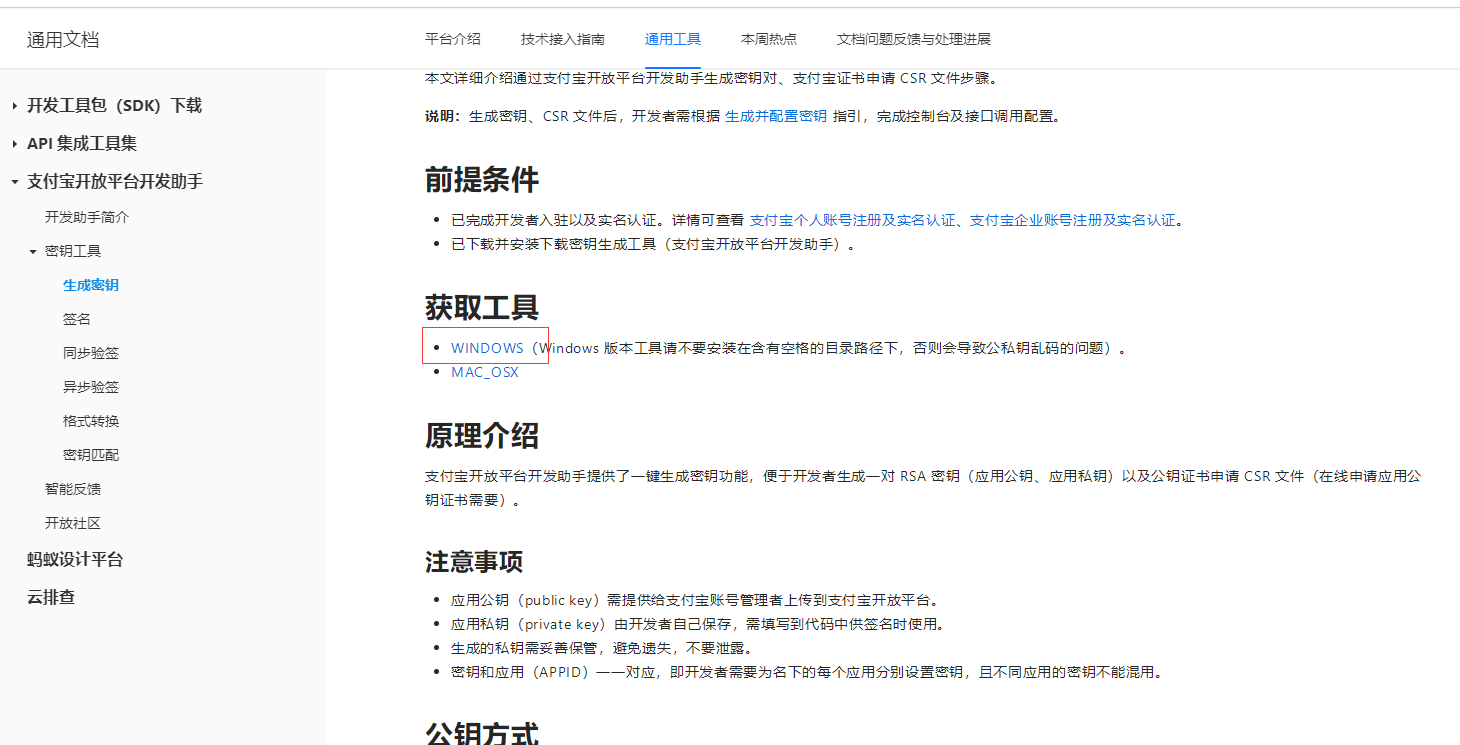The height and width of the screenshot is (745, 1460).
Task: Open the 同步验签 sidebar page
Action: coord(91,353)
